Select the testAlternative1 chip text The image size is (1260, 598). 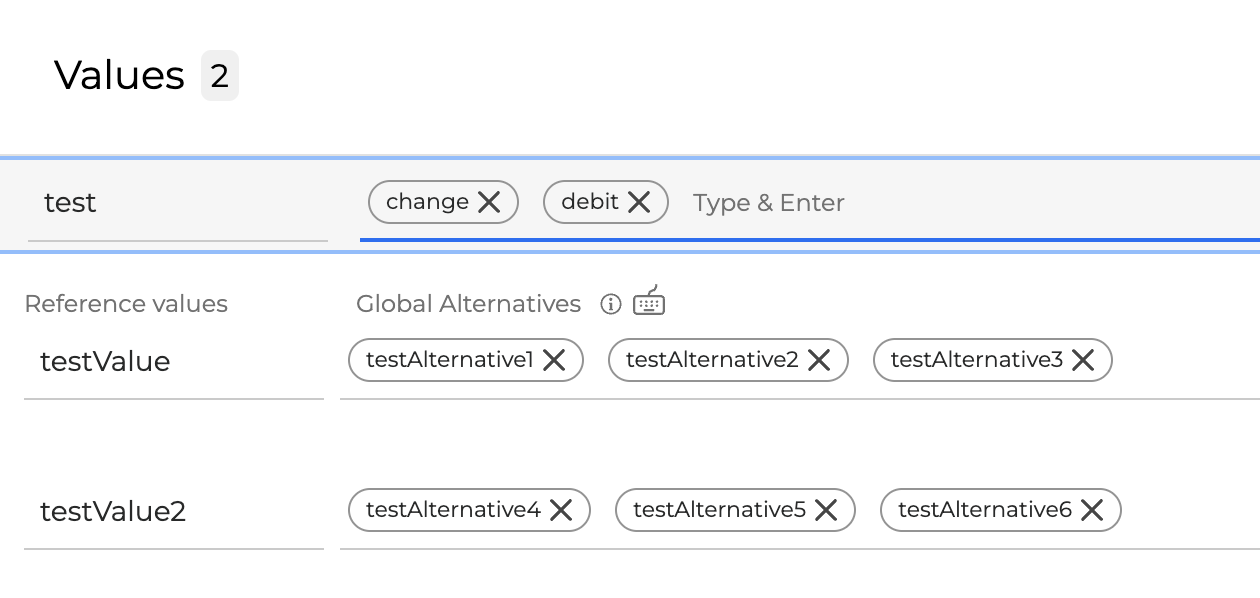pos(450,360)
